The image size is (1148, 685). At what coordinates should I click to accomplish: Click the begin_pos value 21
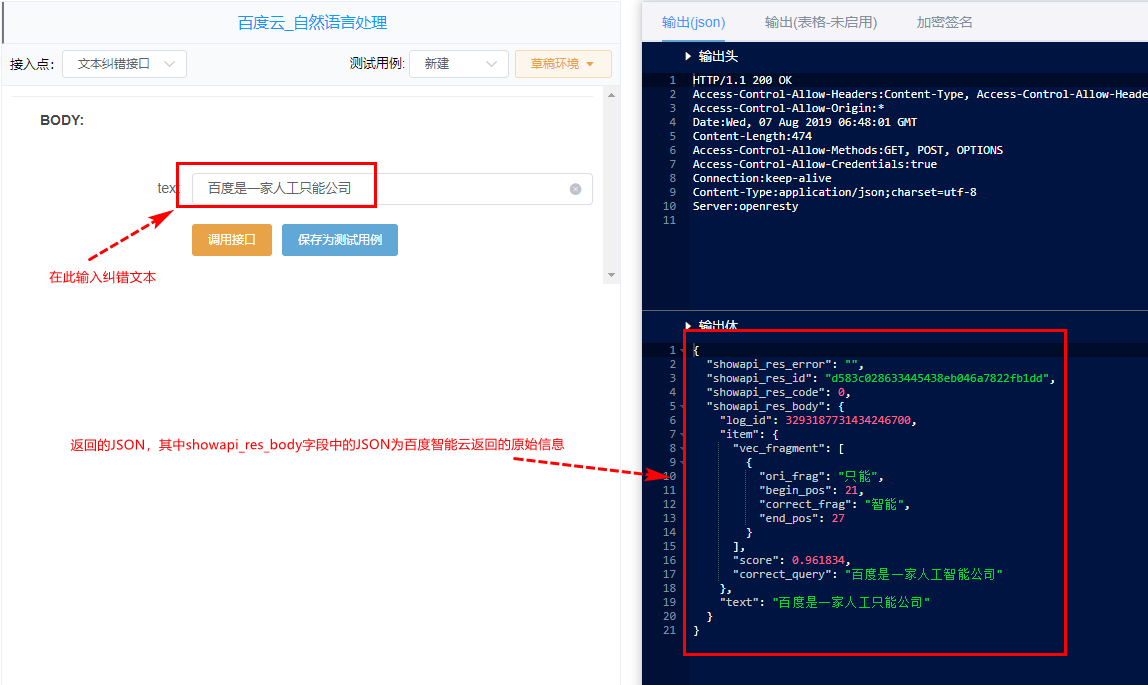pyautogui.click(x=851, y=490)
